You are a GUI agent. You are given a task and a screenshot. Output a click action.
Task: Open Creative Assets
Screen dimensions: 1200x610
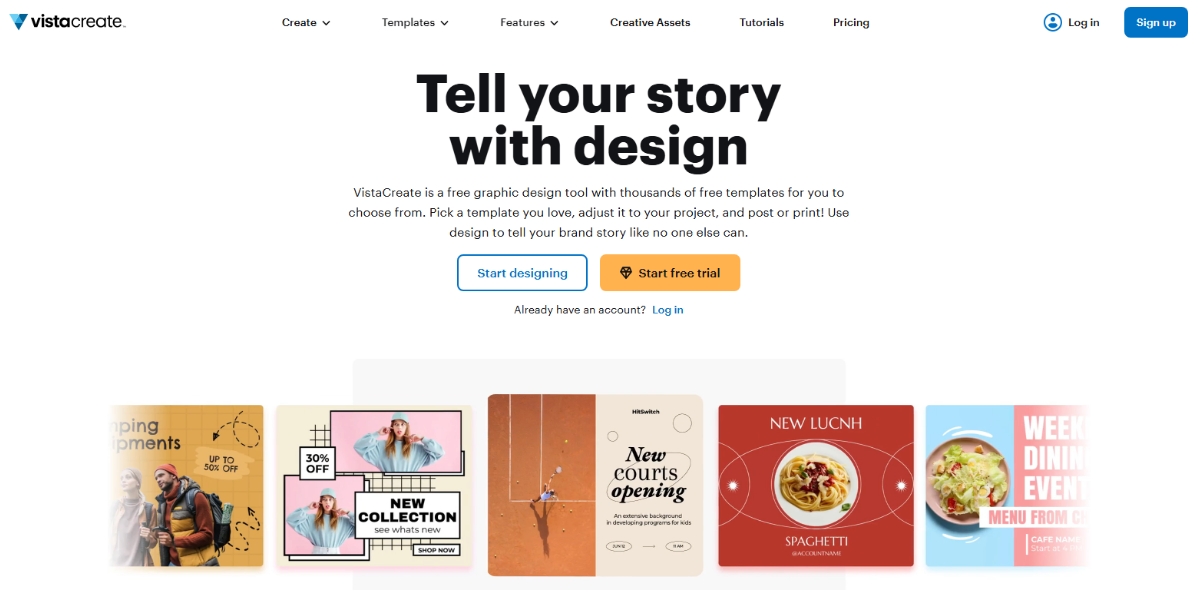coord(650,21)
